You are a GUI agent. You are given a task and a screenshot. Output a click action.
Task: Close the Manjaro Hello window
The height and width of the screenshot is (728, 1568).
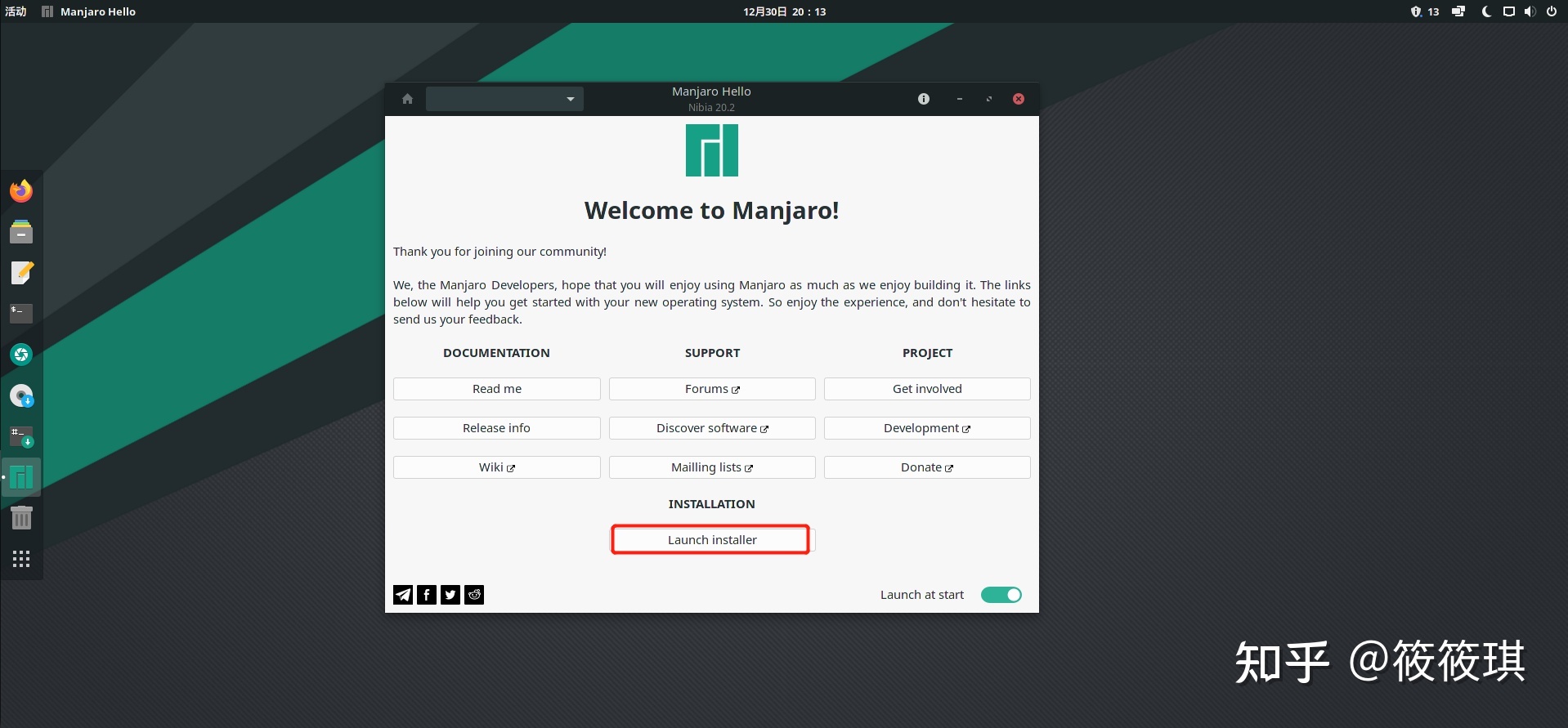(x=1019, y=99)
